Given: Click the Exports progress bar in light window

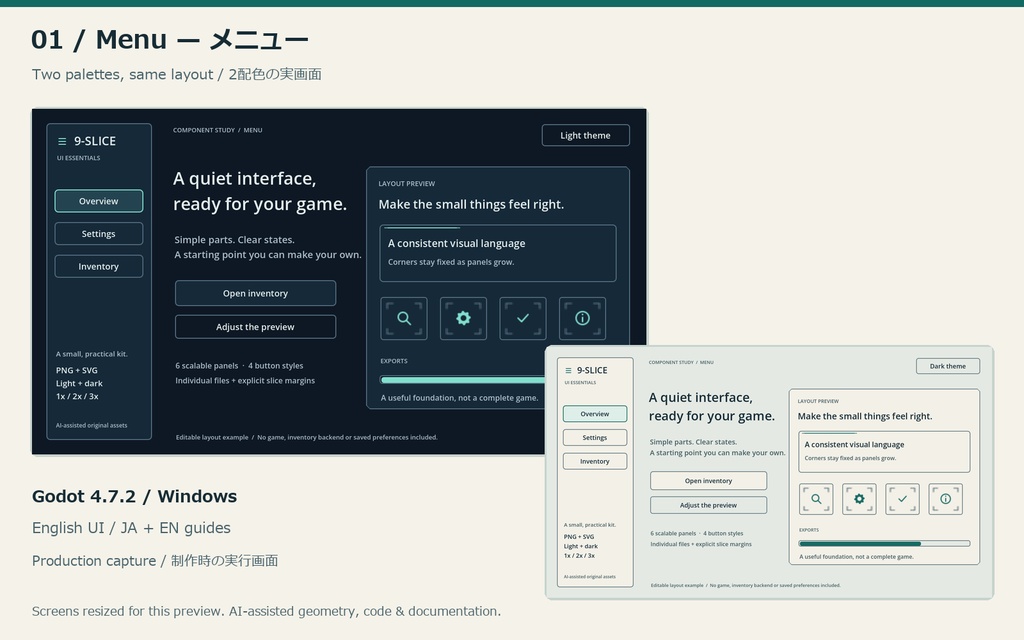Looking at the screenshot, I should click(884, 543).
